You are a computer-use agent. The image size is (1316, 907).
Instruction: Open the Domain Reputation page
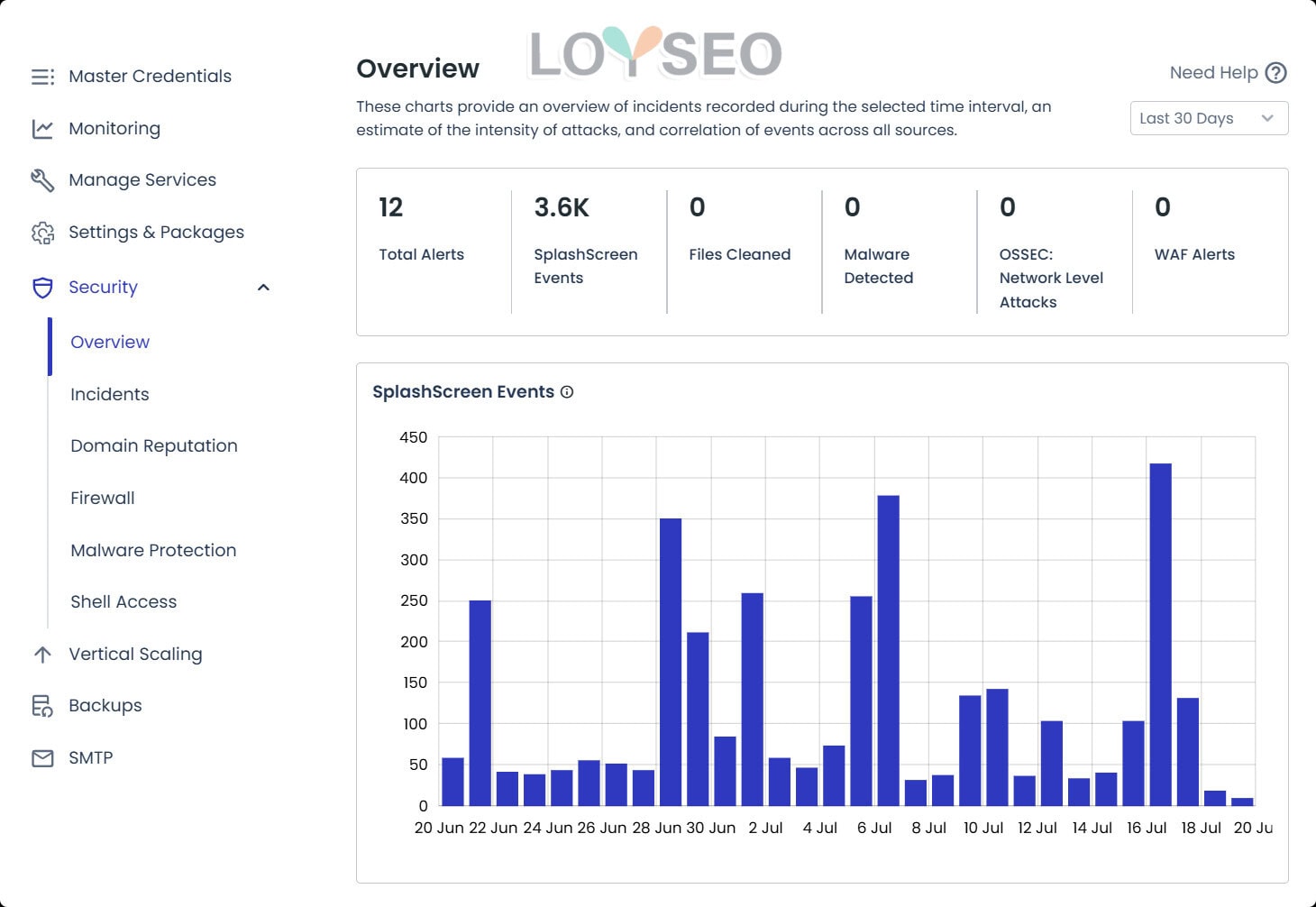pyautogui.click(x=153, y=445)
